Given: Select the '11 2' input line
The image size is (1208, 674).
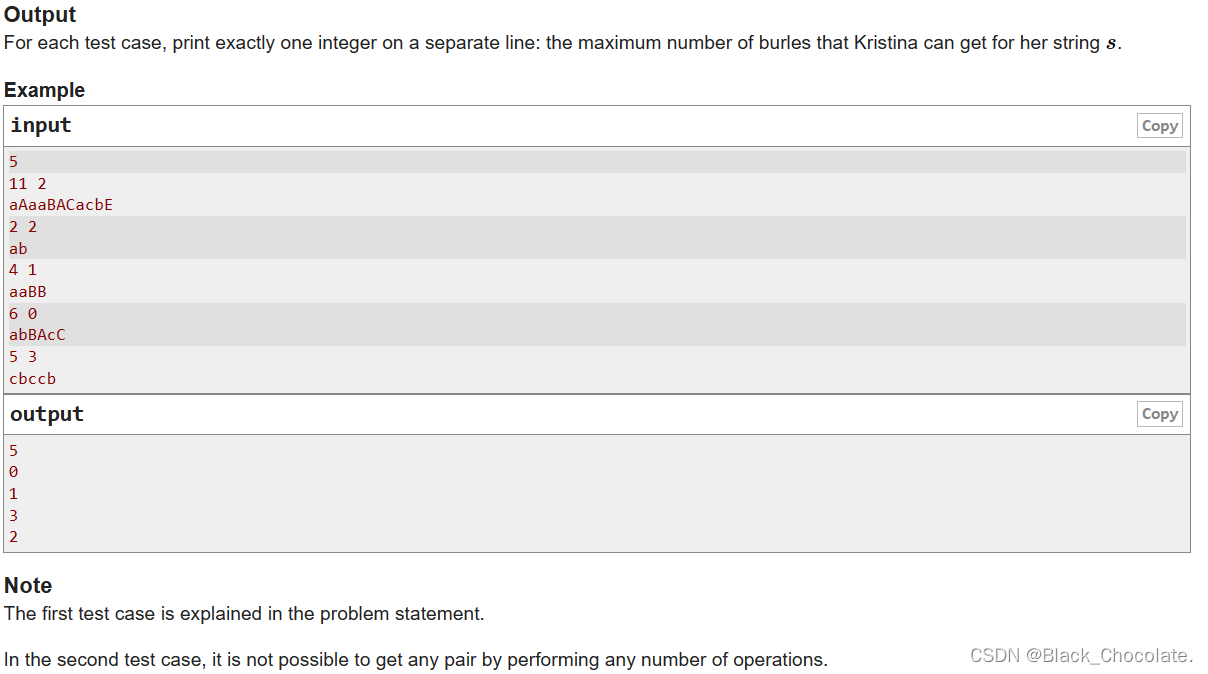Looking at the screenshot, I should tap(28, 183).
